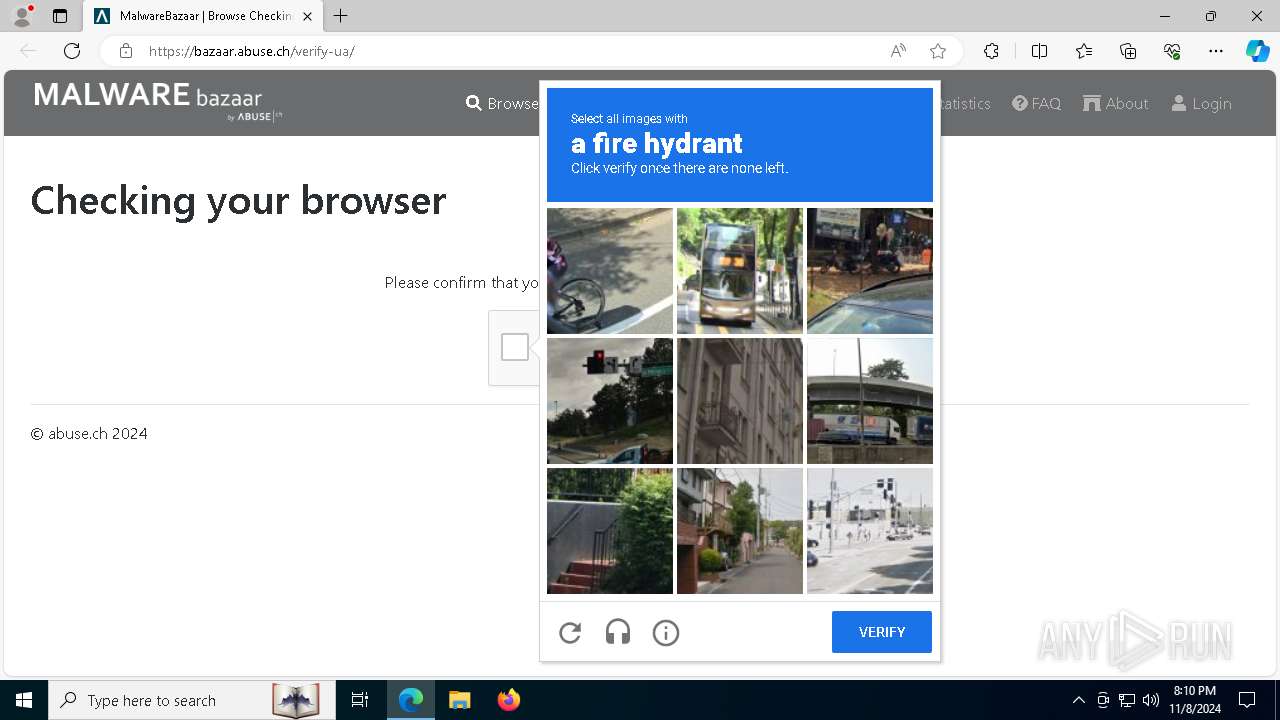Select the bicycle wheel street image tile
The image size is (1280, 720).
pos(610,271)
